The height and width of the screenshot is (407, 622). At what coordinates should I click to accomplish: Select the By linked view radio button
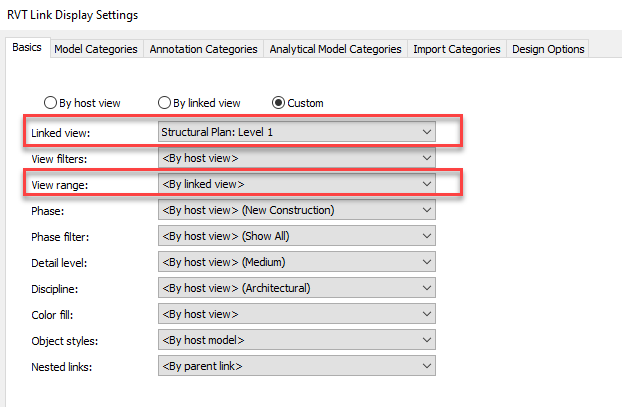tap(165, 103)
